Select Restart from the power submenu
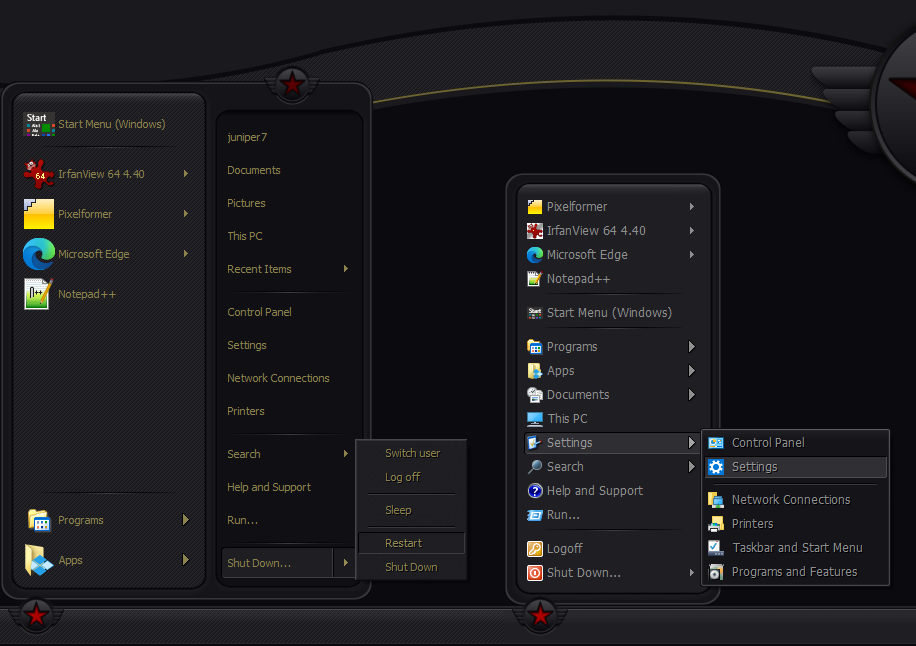The image size is (916, 646). click(x=404, y=543)
